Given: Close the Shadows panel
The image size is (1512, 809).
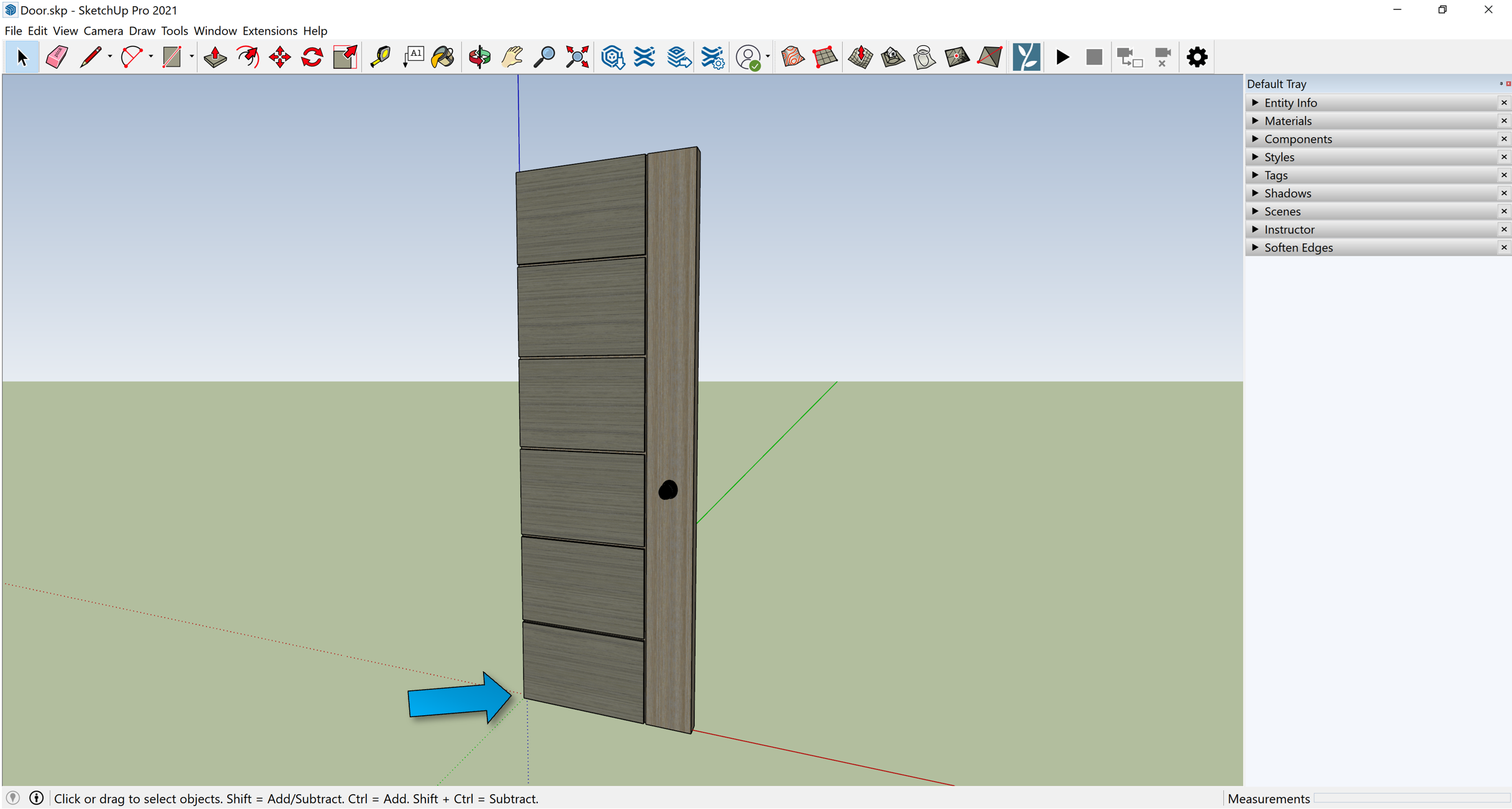Looking at the screenshot, I should coord(1503,193).
